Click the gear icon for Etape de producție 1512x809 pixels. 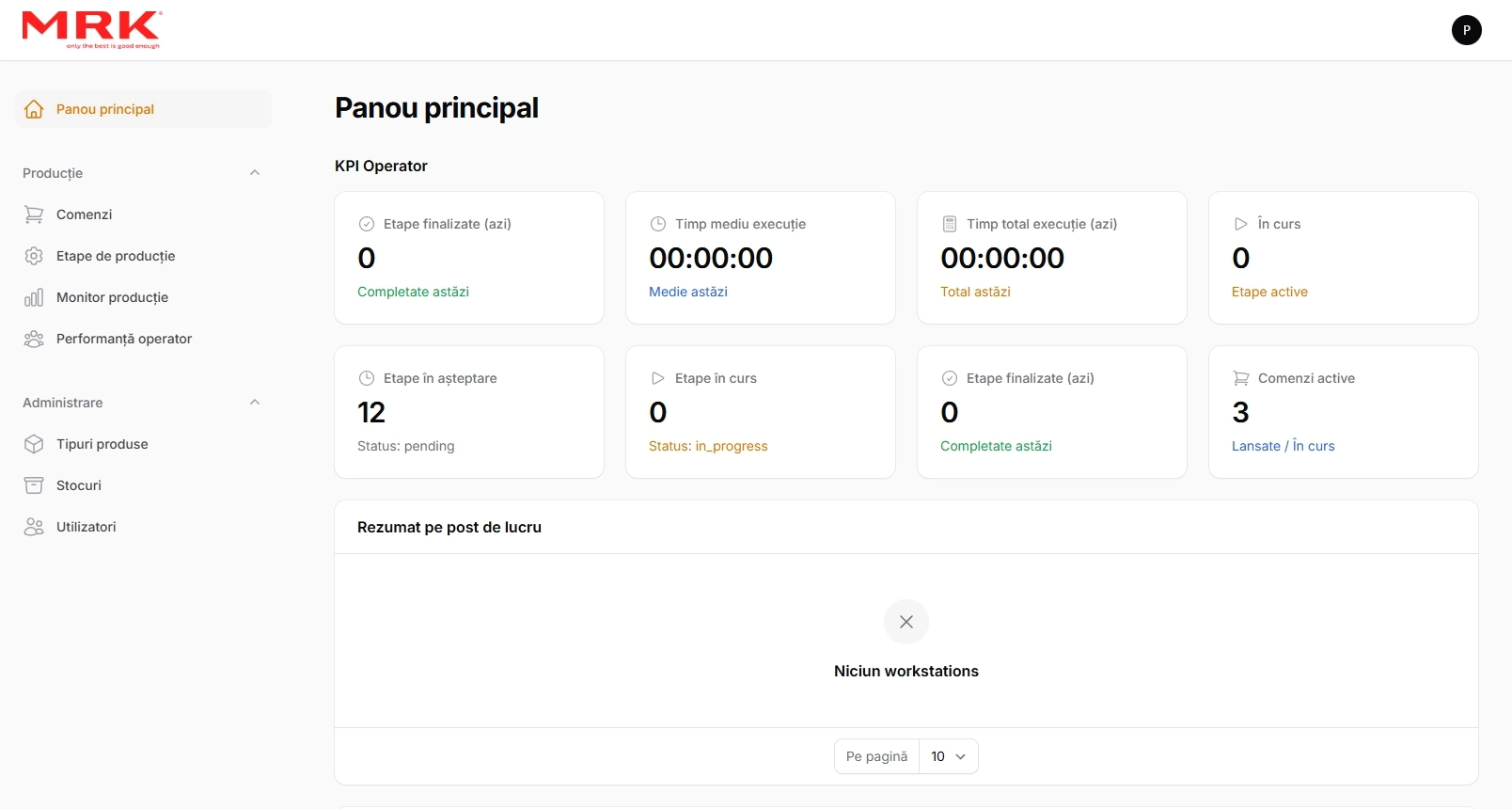pyautogui.click(x=34, y=256)
